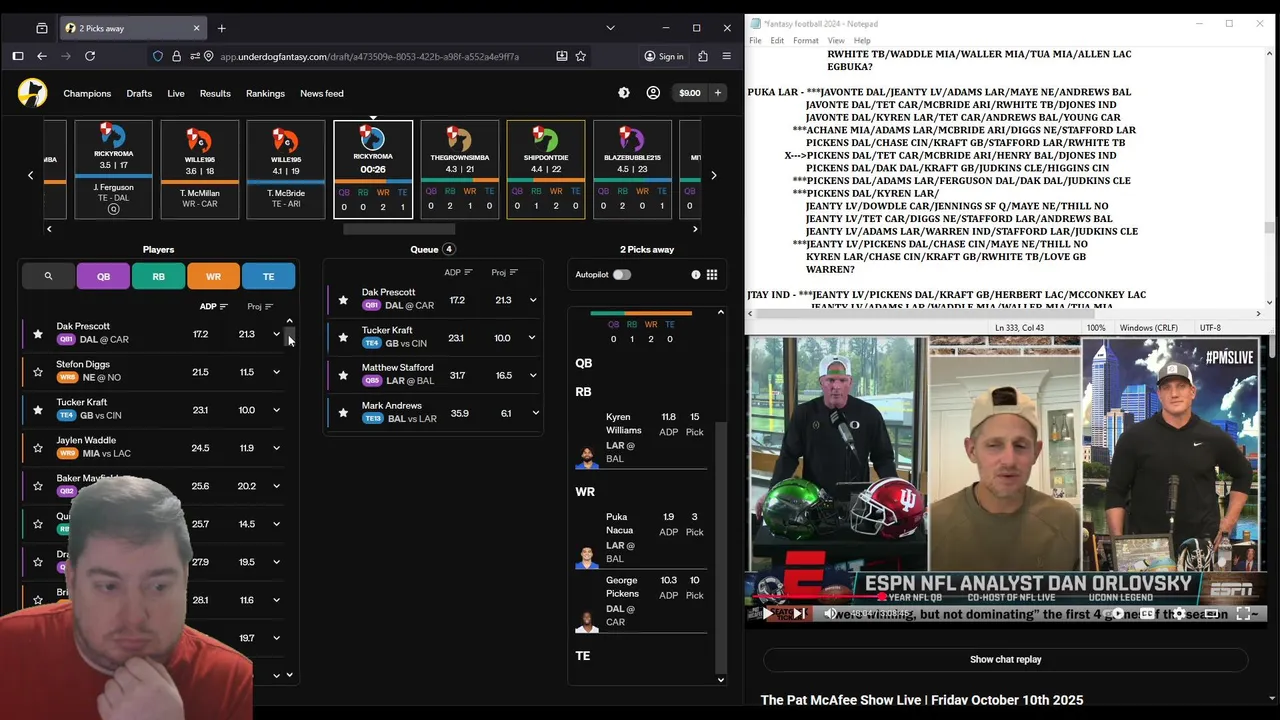
Task: Open News feed in Underdog nav
Action: pyautogui.click(x=322, y=93)
